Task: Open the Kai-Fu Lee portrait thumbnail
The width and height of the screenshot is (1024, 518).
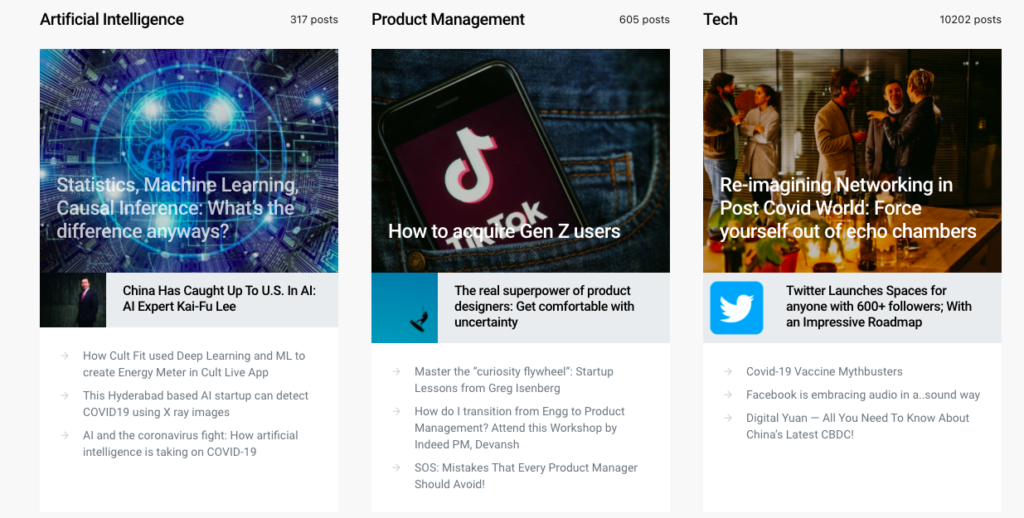Action: (x=73, y=300)
